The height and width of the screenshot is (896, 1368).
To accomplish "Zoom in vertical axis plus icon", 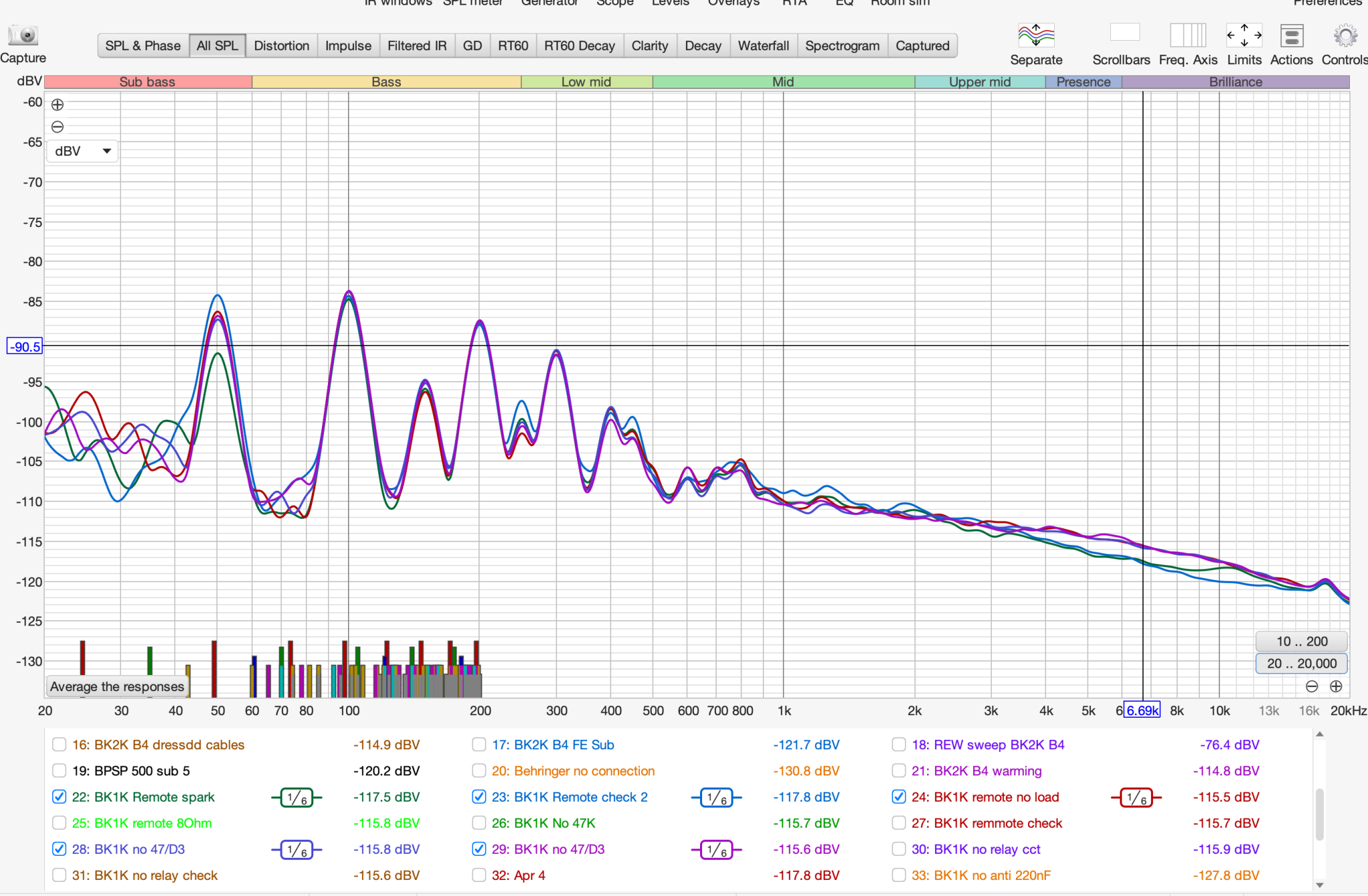I will click(x=57, y=105).
